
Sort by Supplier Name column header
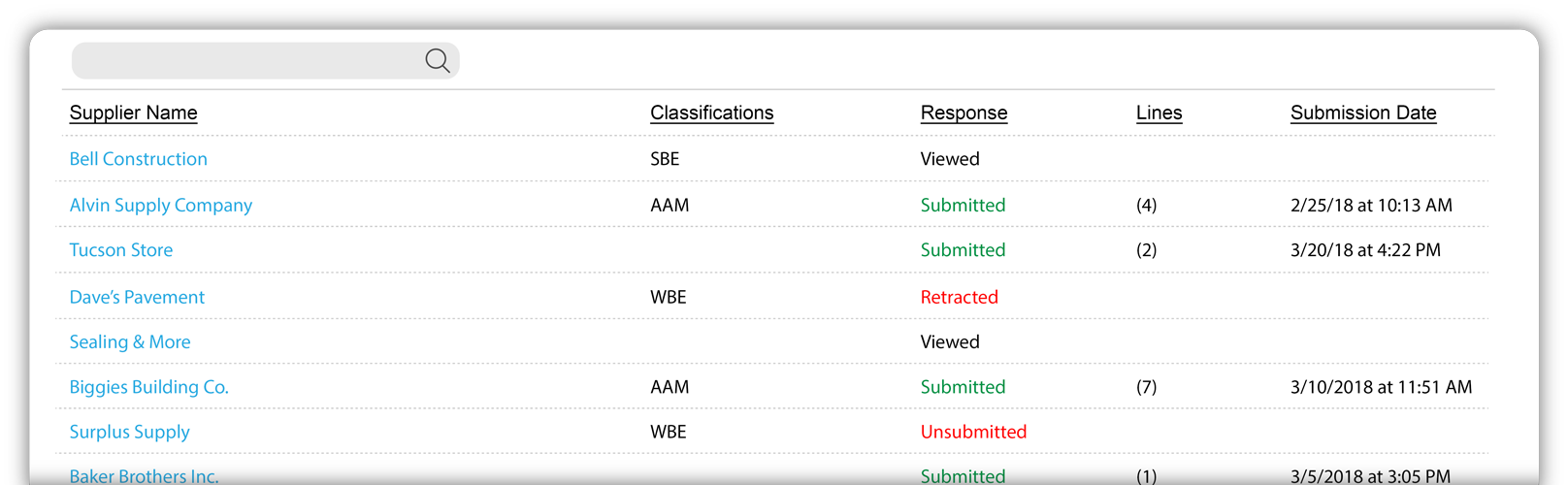133,113
